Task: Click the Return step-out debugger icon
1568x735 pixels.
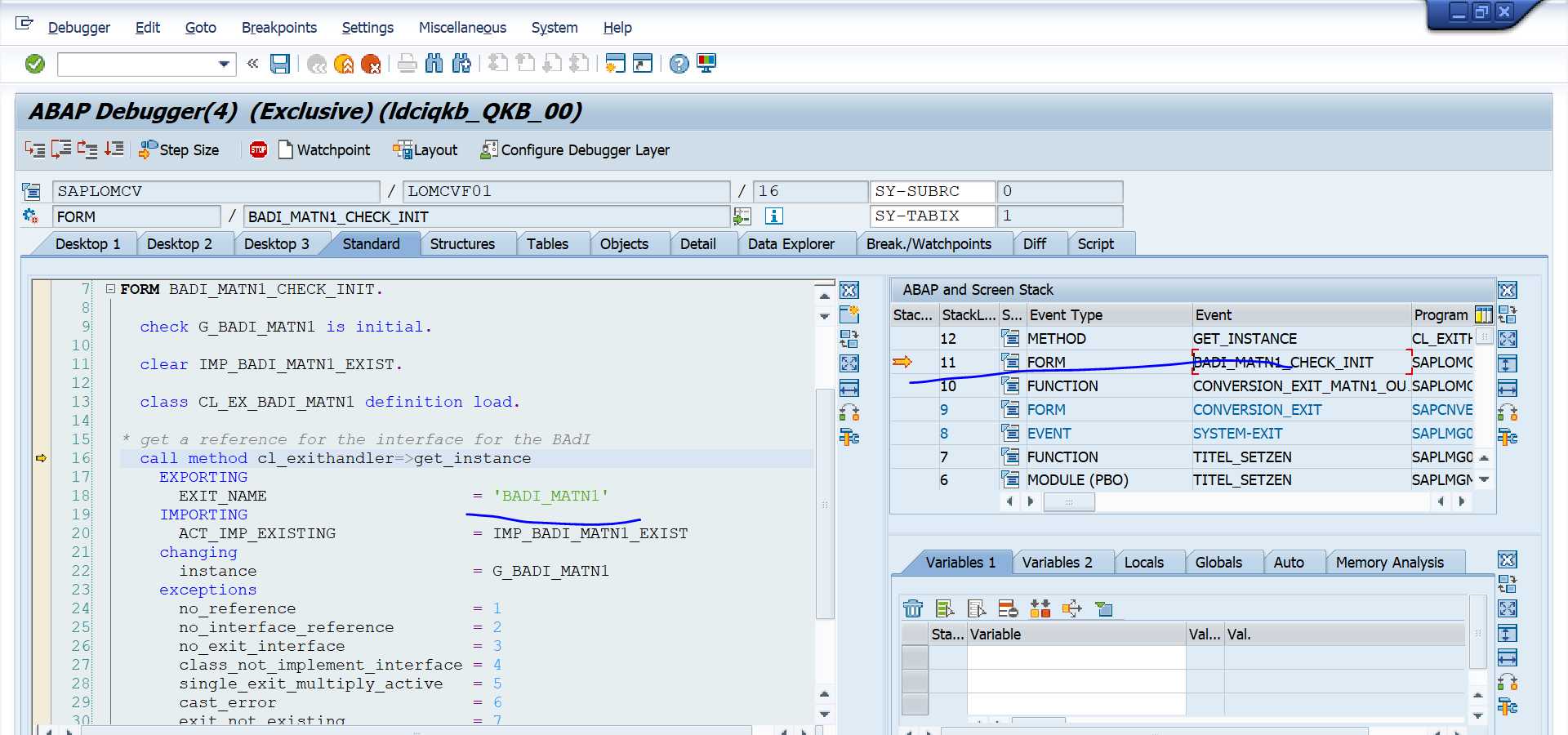Action: coord(87,149)
